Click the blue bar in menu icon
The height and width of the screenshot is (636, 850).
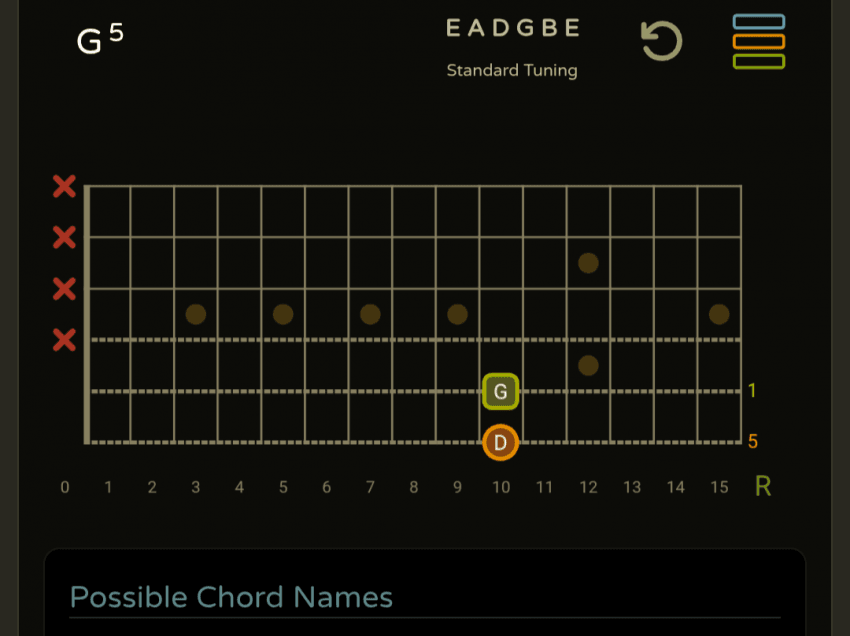[758, 22]
